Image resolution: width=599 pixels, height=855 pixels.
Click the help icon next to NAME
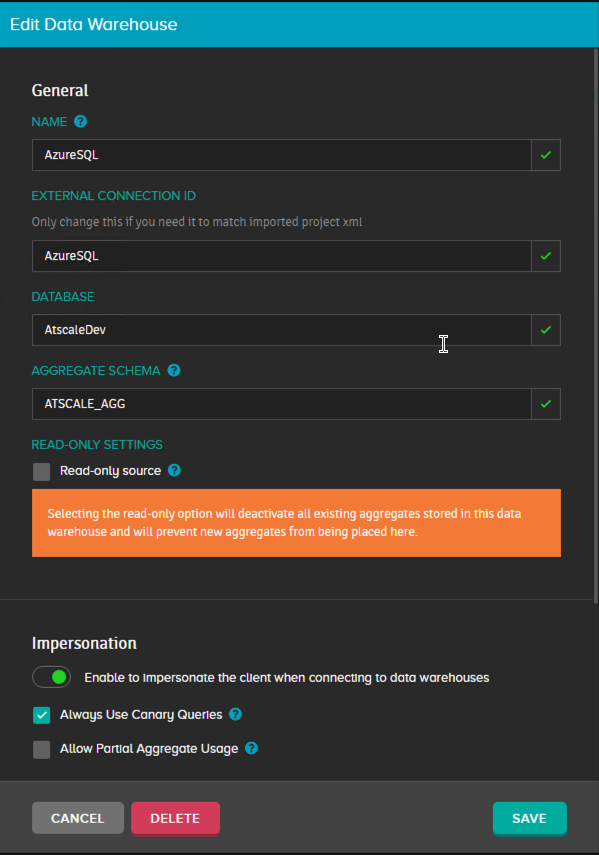(80, 122)
